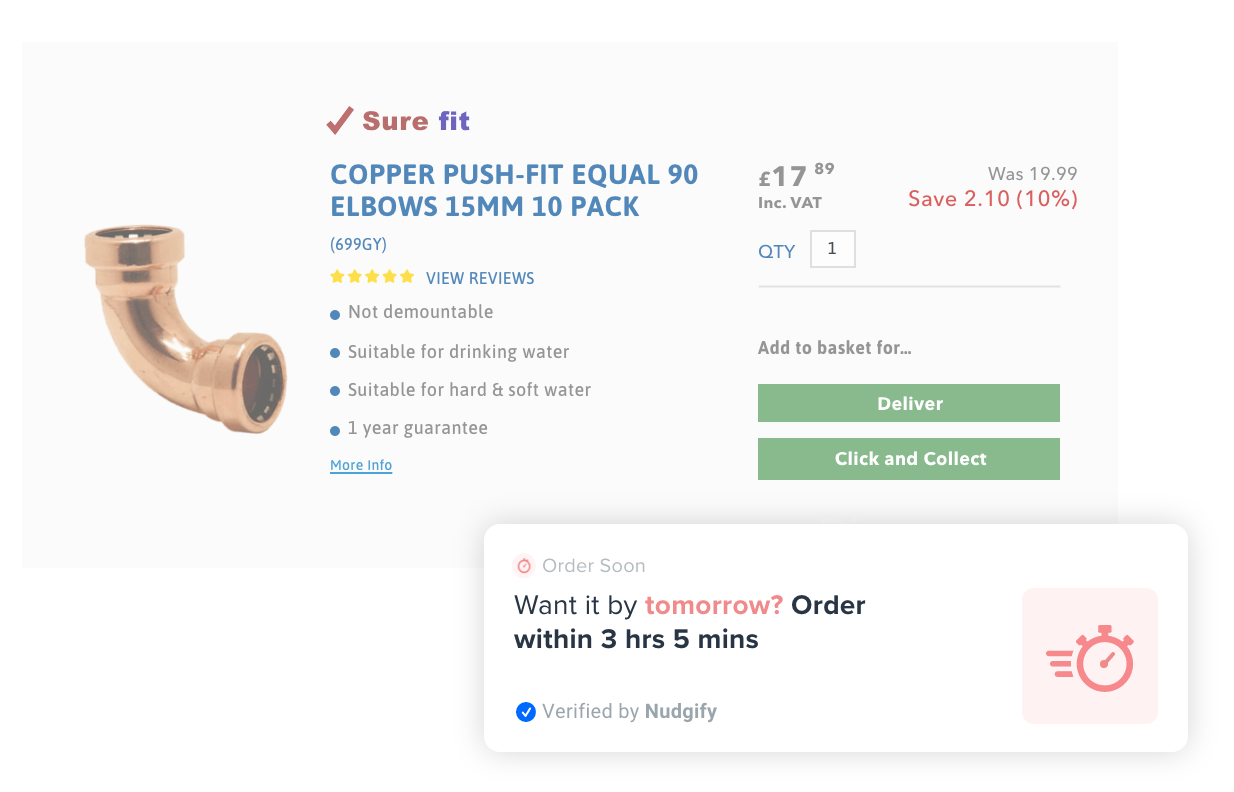Viewport: 1234px width, 792px height.
Task: Click the Copper Push-Fit Elbows product title
Action: (x=514, y=190)
